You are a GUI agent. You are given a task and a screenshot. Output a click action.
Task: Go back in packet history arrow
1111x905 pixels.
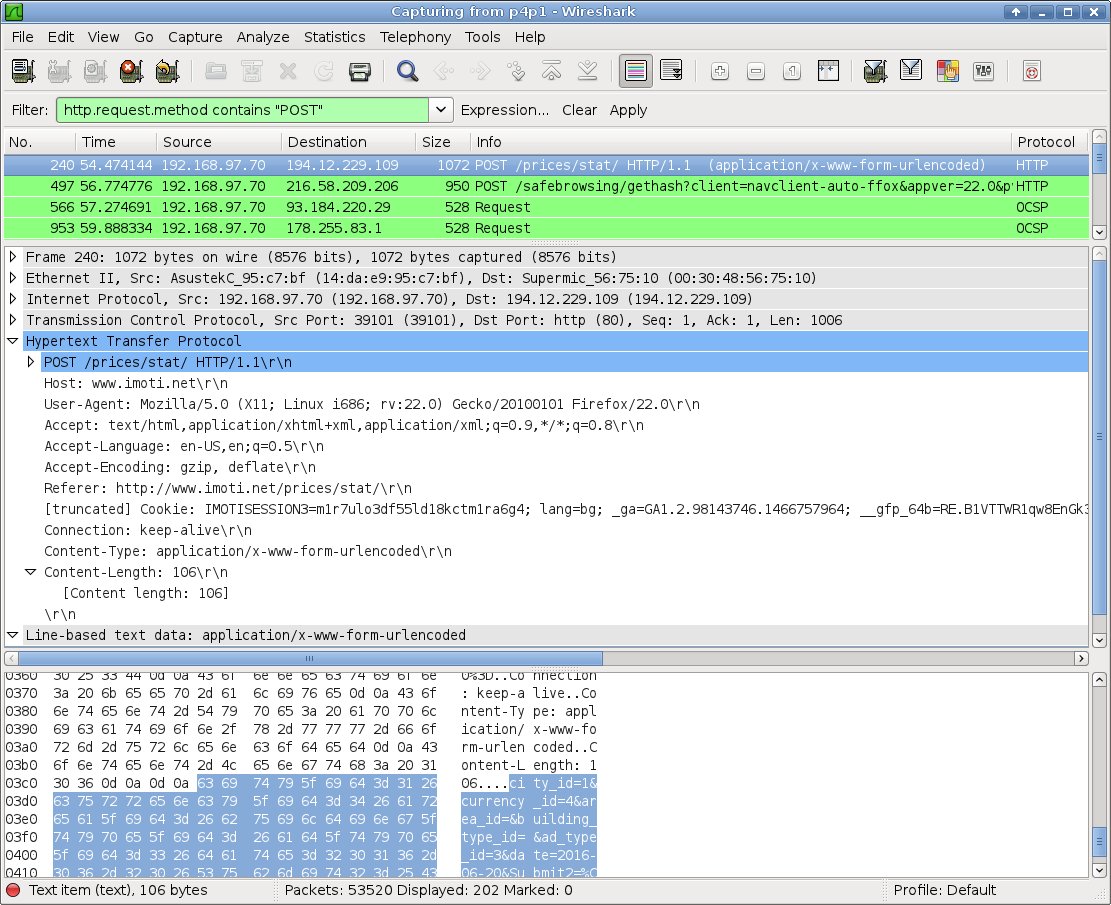[444, 71]
